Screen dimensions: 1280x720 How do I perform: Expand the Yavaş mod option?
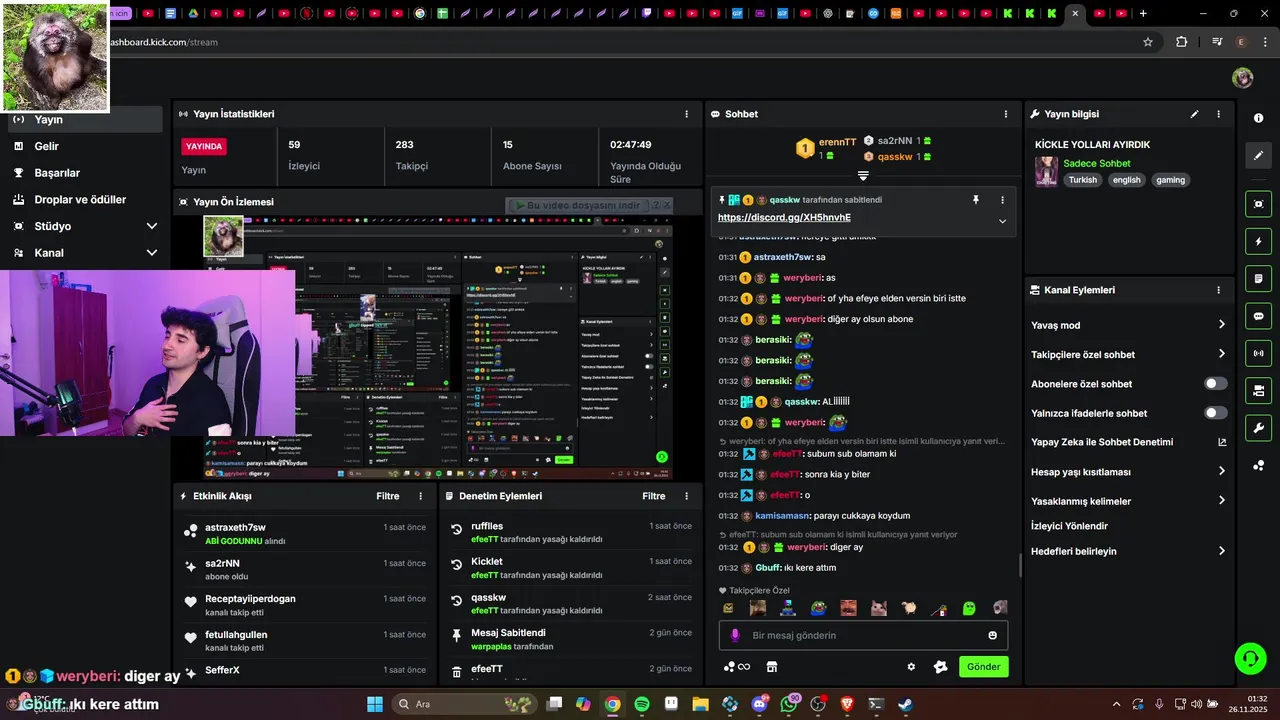(x=1221, y=325)
